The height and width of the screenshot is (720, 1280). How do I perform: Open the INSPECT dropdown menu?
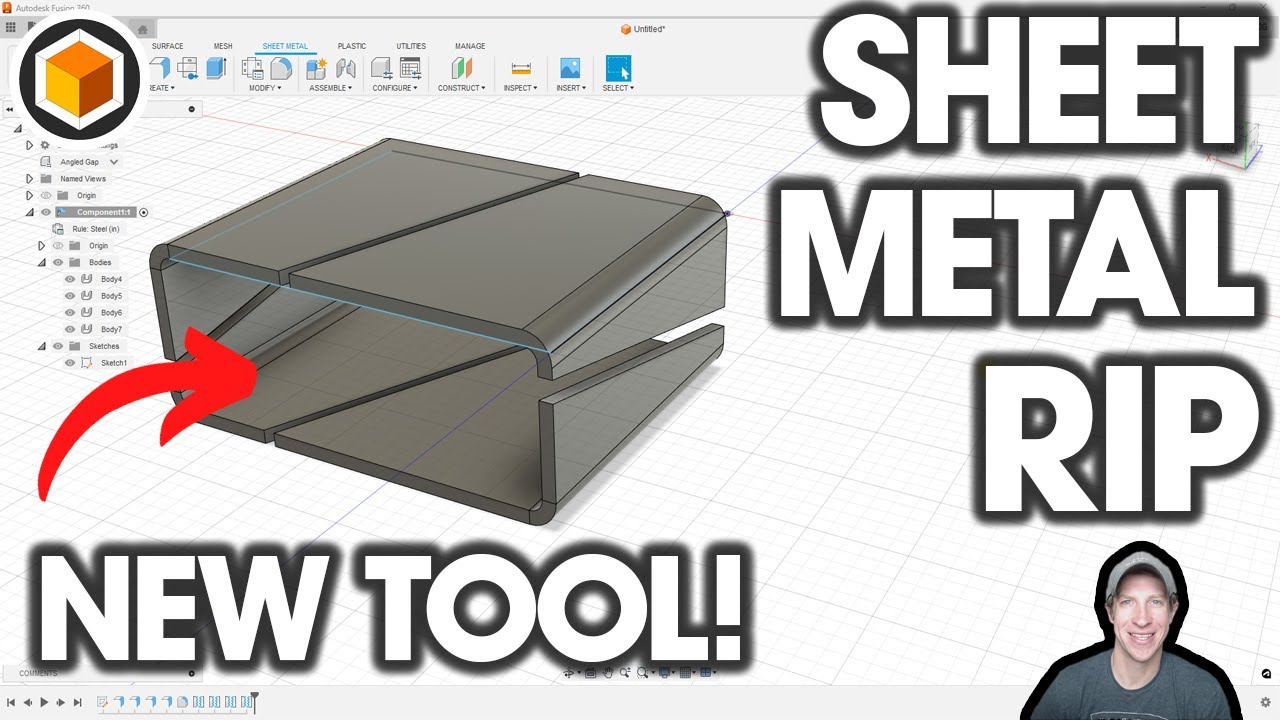520,88
